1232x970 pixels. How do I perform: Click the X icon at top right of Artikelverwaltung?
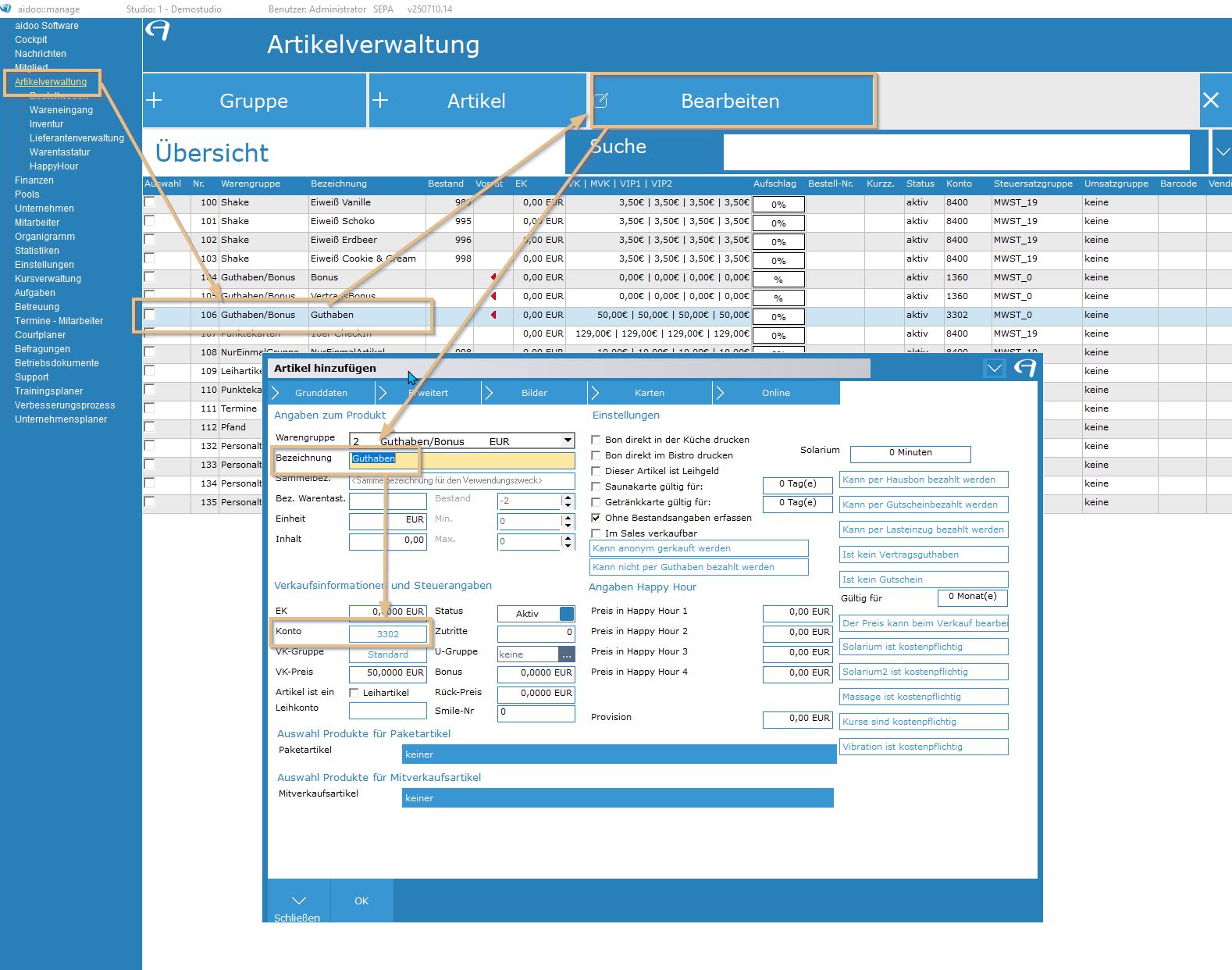tap(1211, 101)
